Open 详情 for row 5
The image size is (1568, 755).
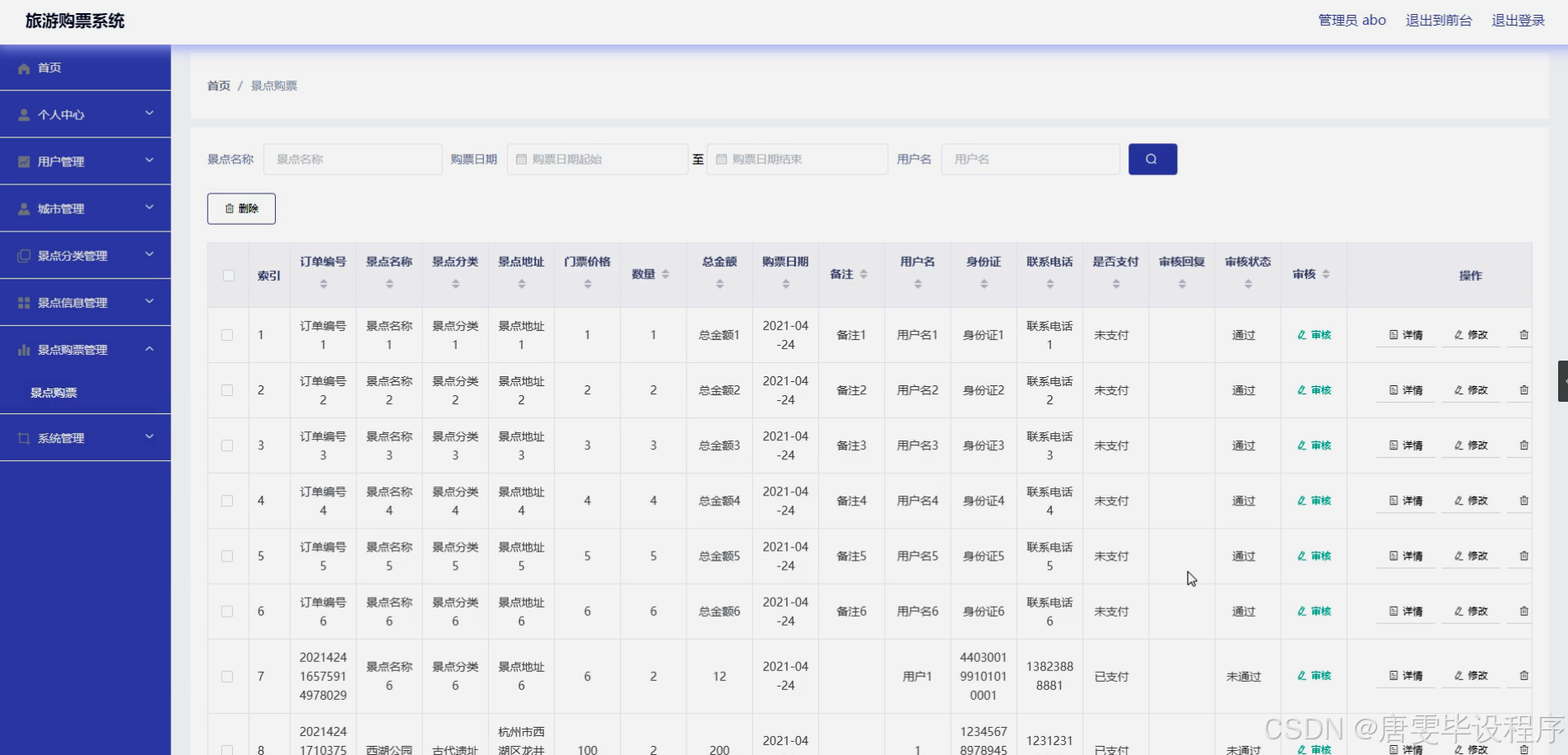tap(1406, 556)
